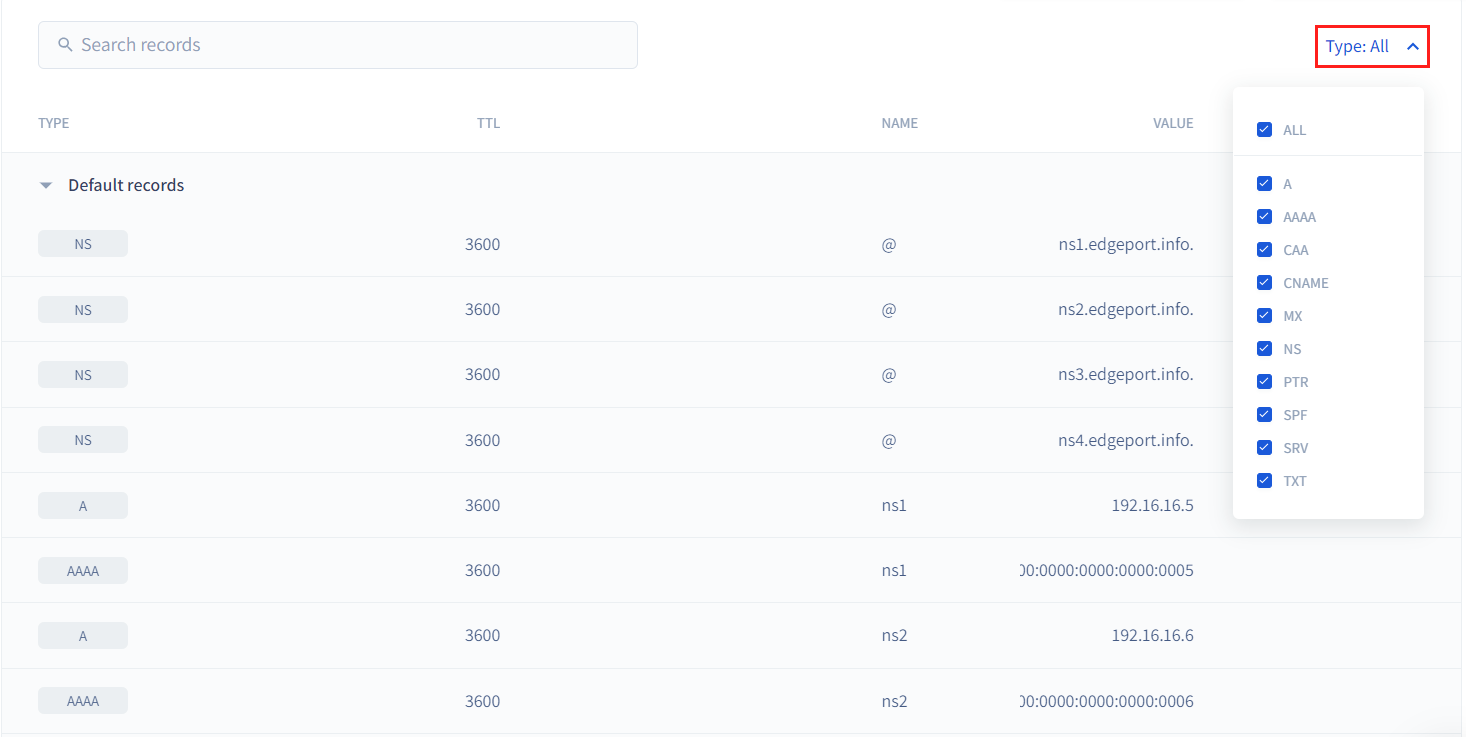Uncheck the CAA filter checkbox
1466x737 pixels.
(x=1264, y=250)
